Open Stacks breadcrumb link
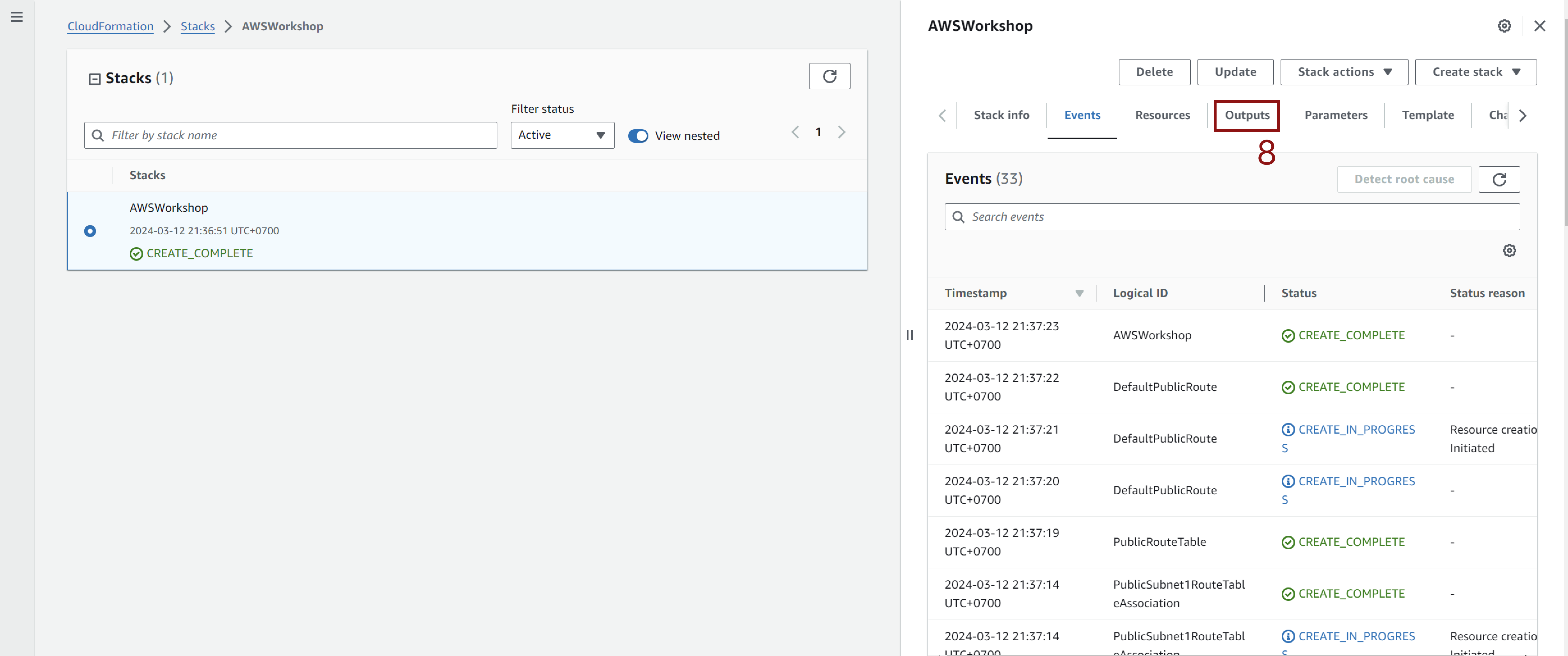The height and width of the screenshot is (656, 1568). [x=198, y=26]
